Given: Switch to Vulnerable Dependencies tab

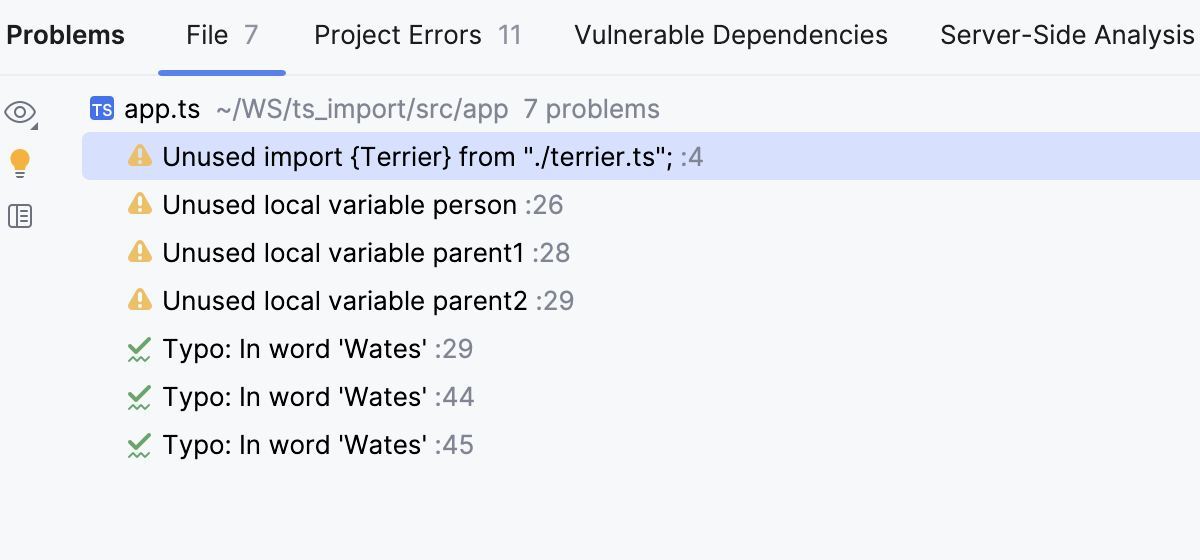Looking at the screenshot, I should pos(731,36).
